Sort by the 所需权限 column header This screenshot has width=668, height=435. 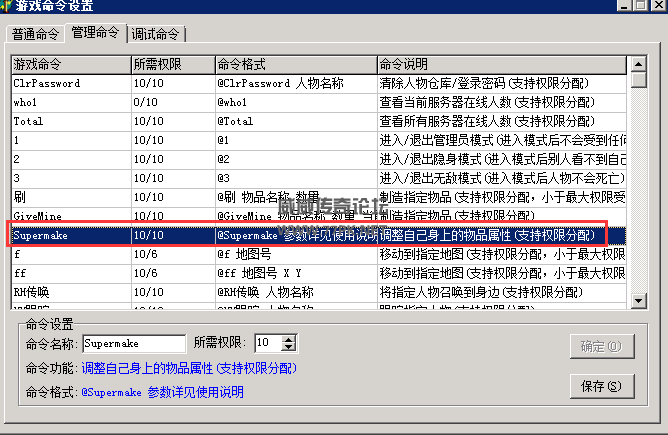pyautogui.click(x=172, y=64)
